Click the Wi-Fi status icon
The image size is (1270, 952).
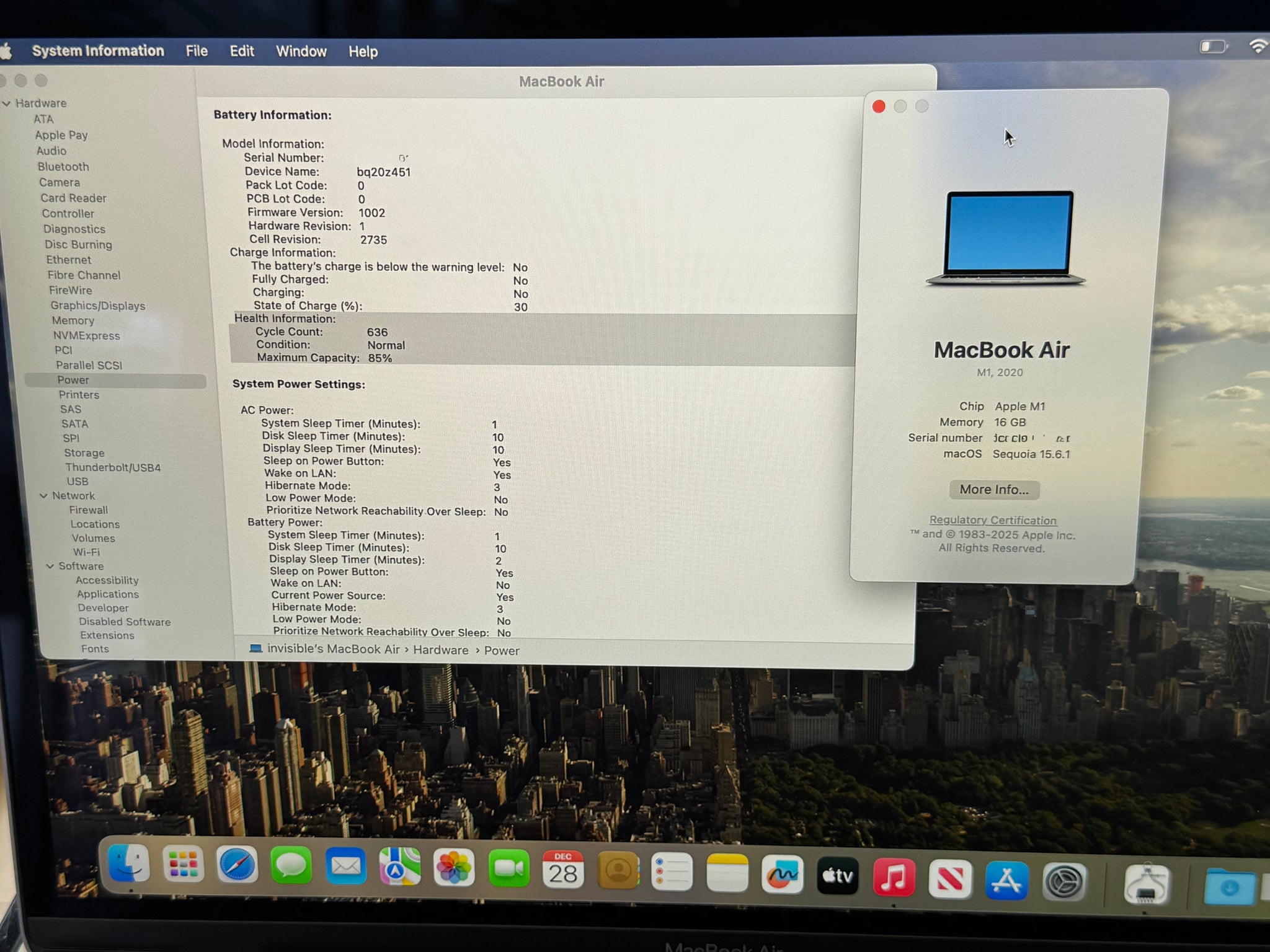(1258, 46)
